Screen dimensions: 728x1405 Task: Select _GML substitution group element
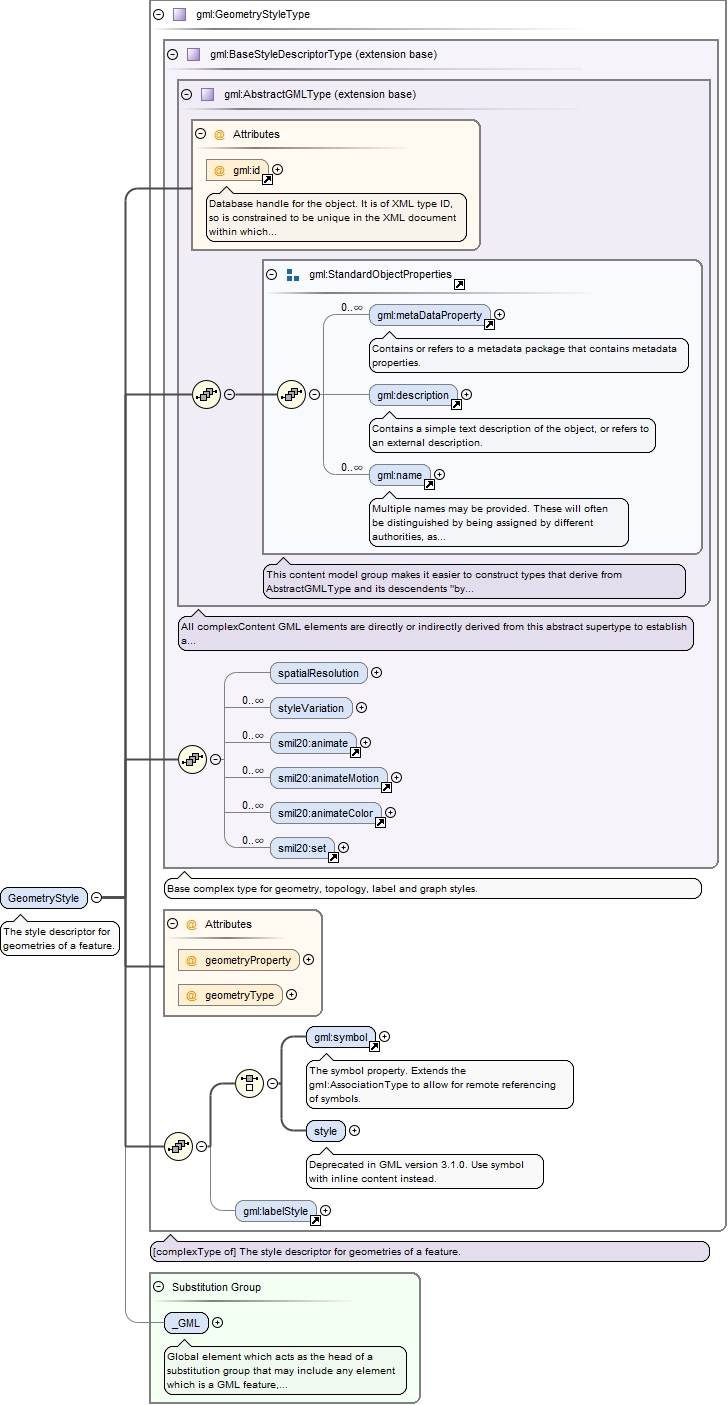(x=186, y=1323)
